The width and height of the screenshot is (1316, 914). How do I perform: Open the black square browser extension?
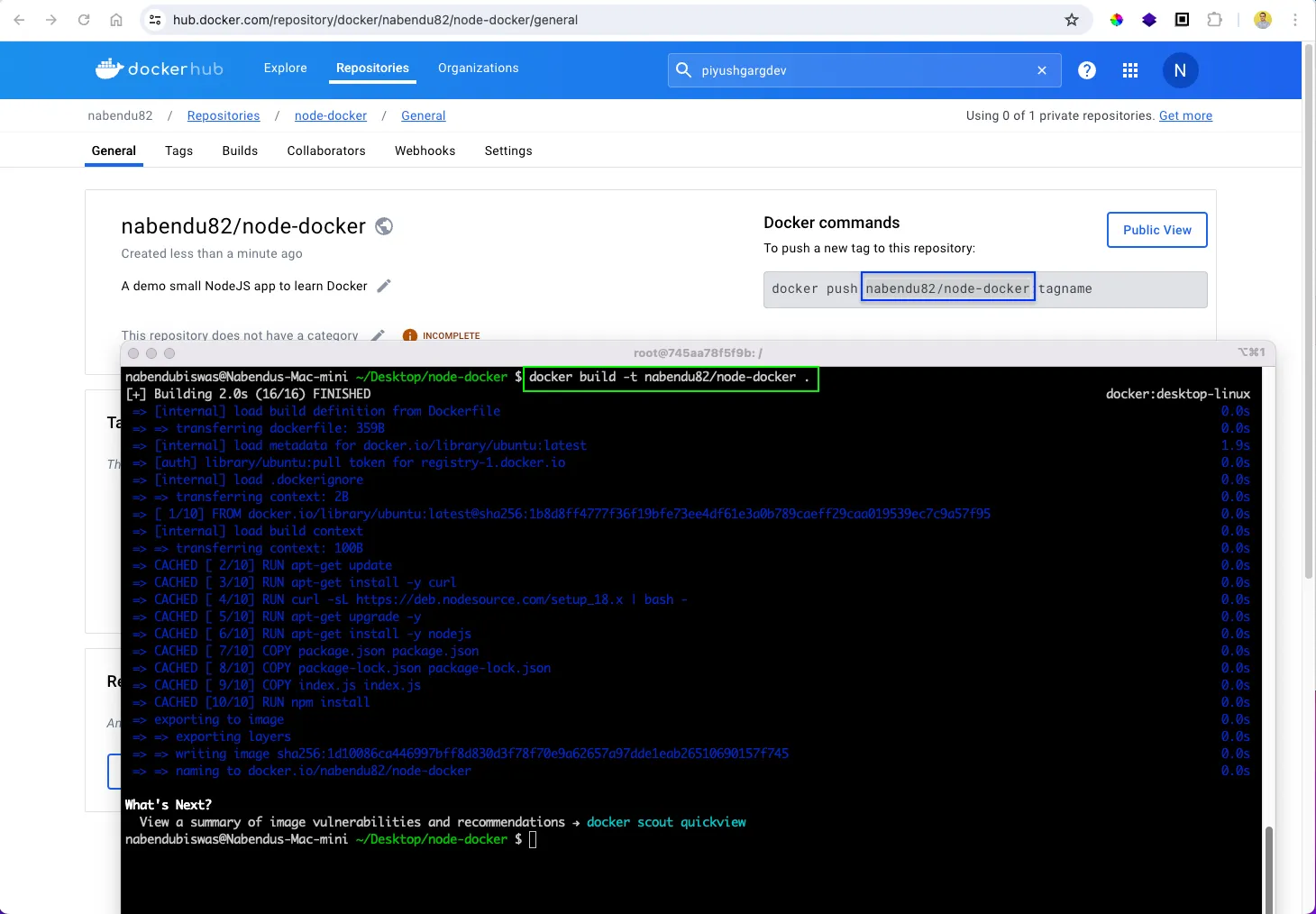tap(1182, 20)
